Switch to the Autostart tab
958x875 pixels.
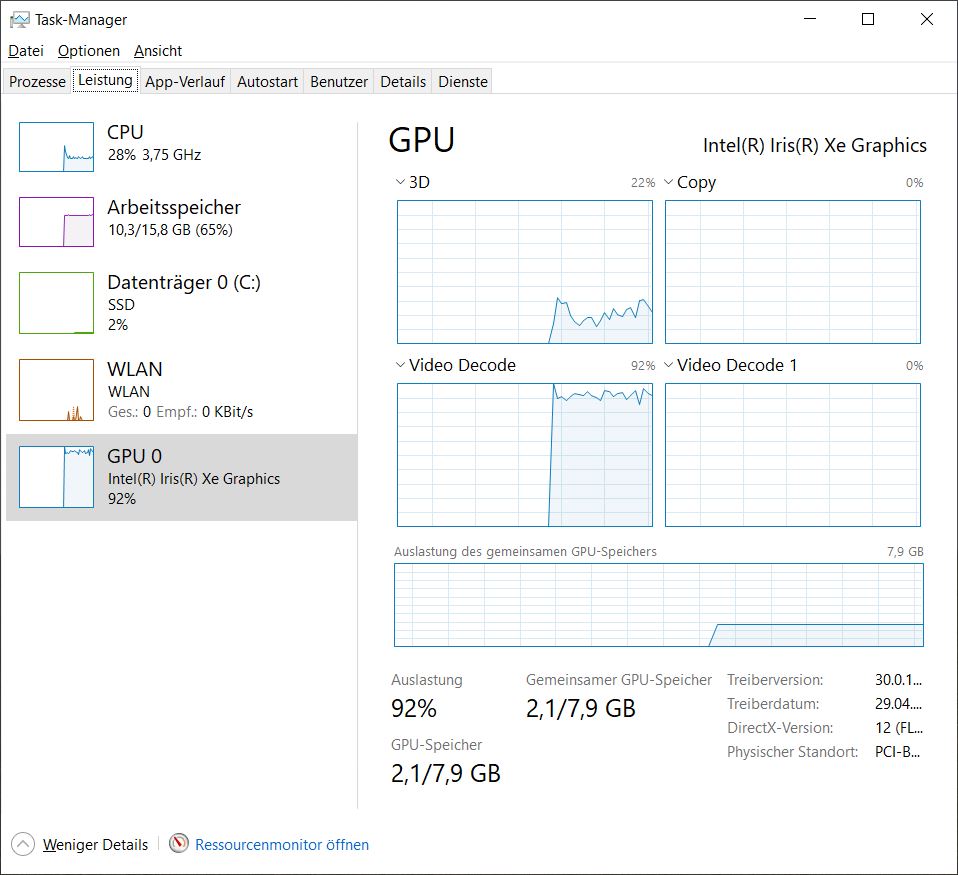pos(267,82)
